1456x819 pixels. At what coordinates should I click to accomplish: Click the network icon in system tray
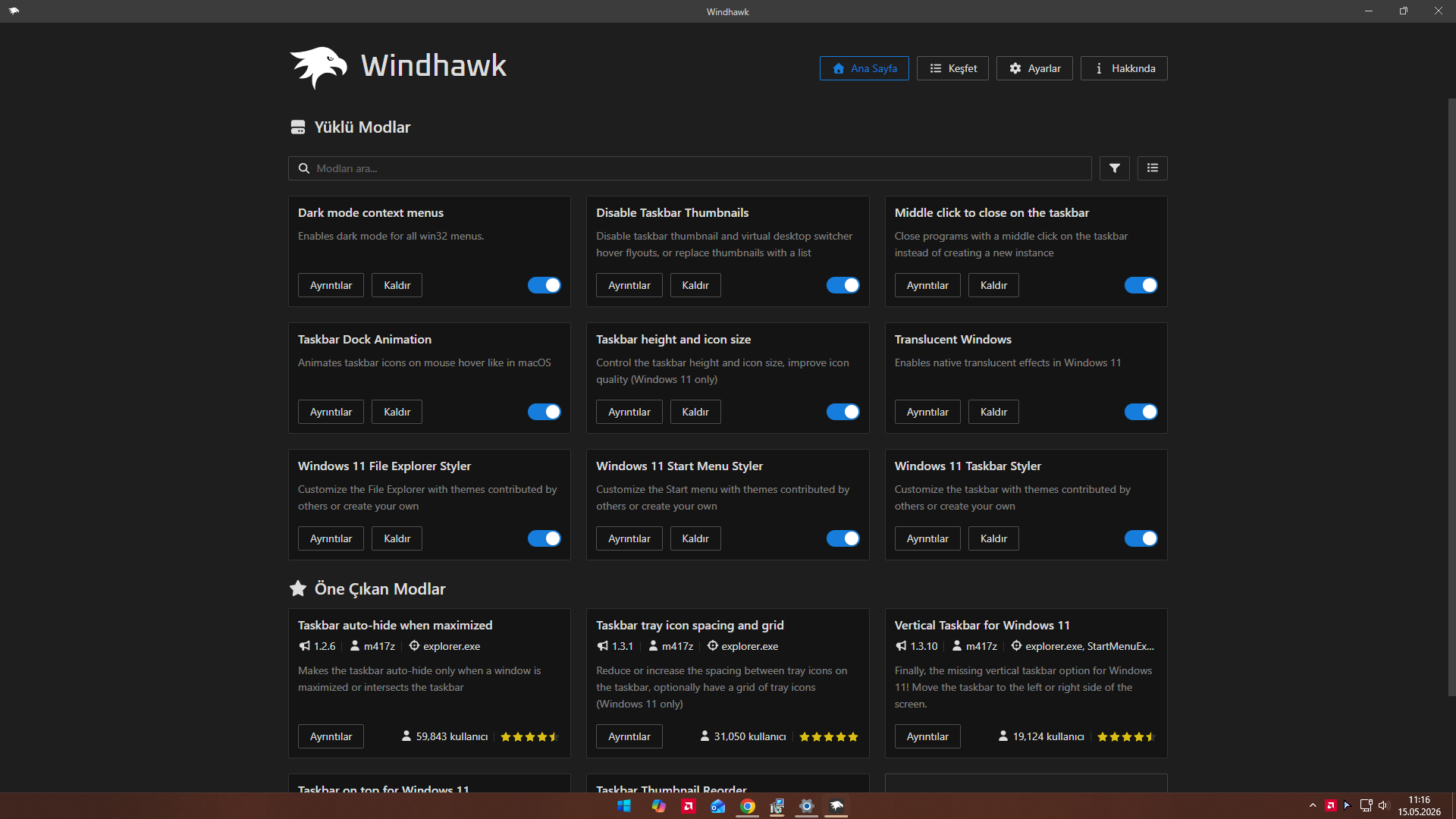tap(1366, 806)
